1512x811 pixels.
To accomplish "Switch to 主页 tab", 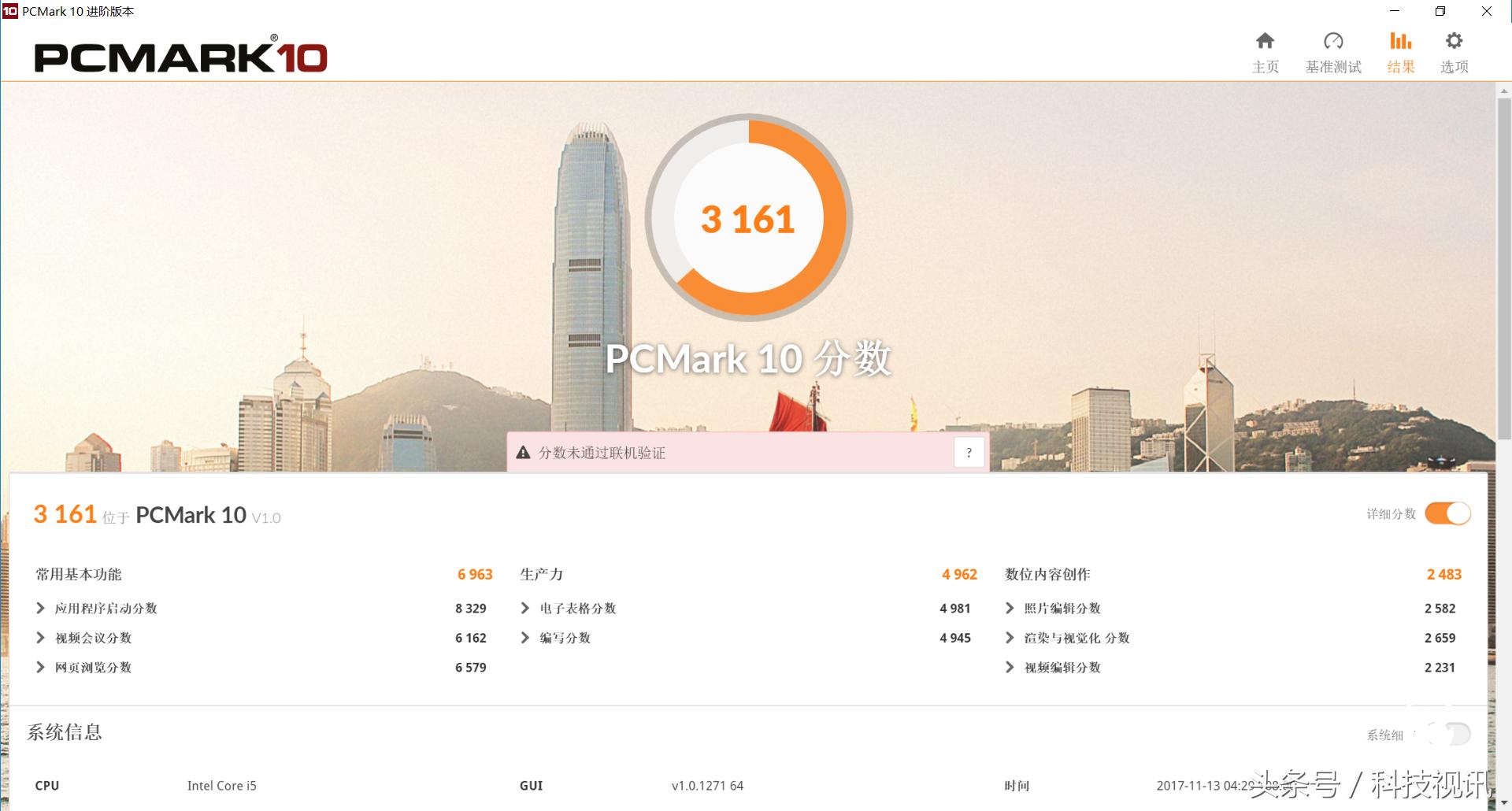I will coord(1265,51).
